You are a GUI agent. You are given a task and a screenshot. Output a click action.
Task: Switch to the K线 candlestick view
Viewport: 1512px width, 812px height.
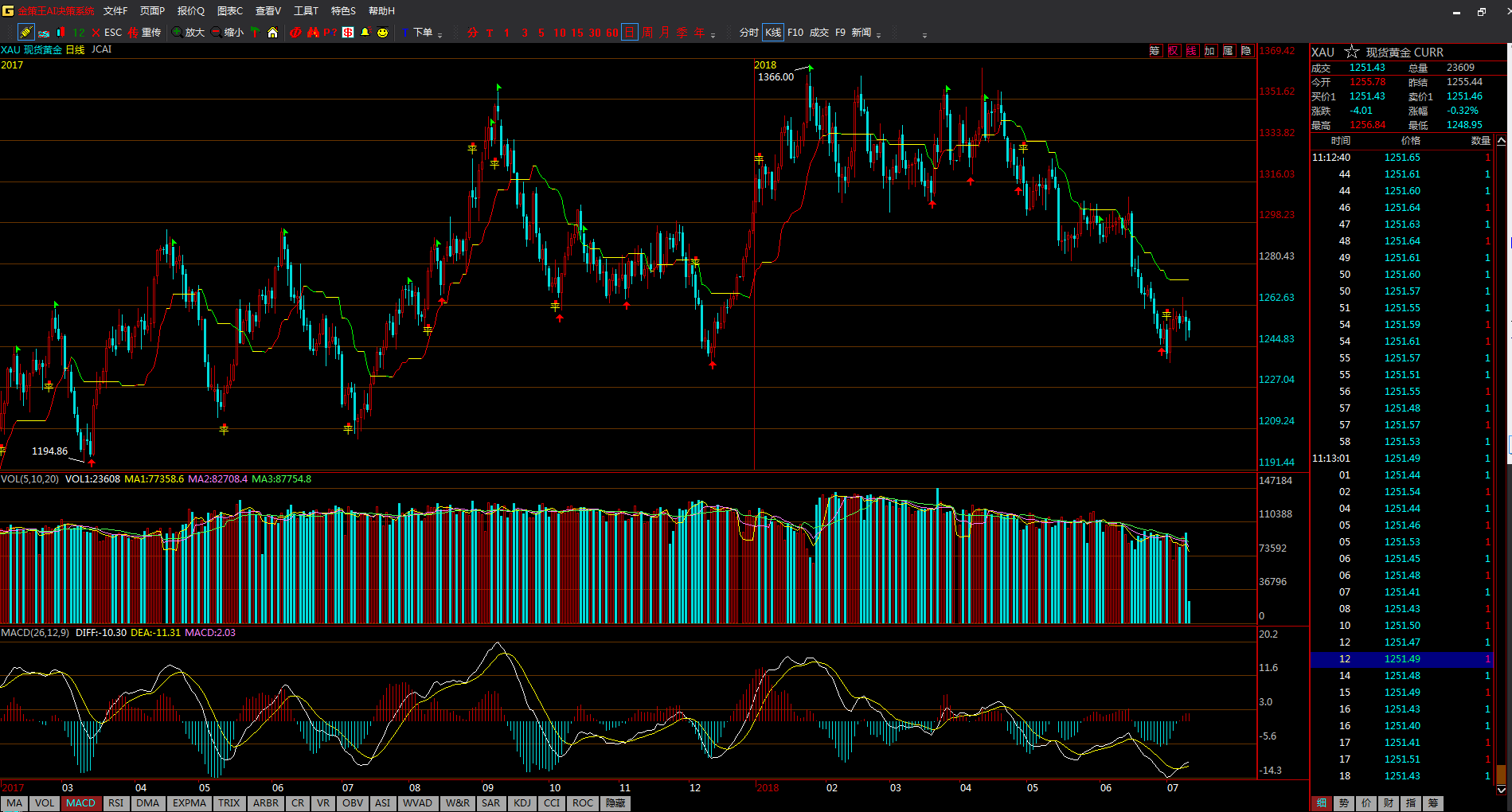point(773,33)
